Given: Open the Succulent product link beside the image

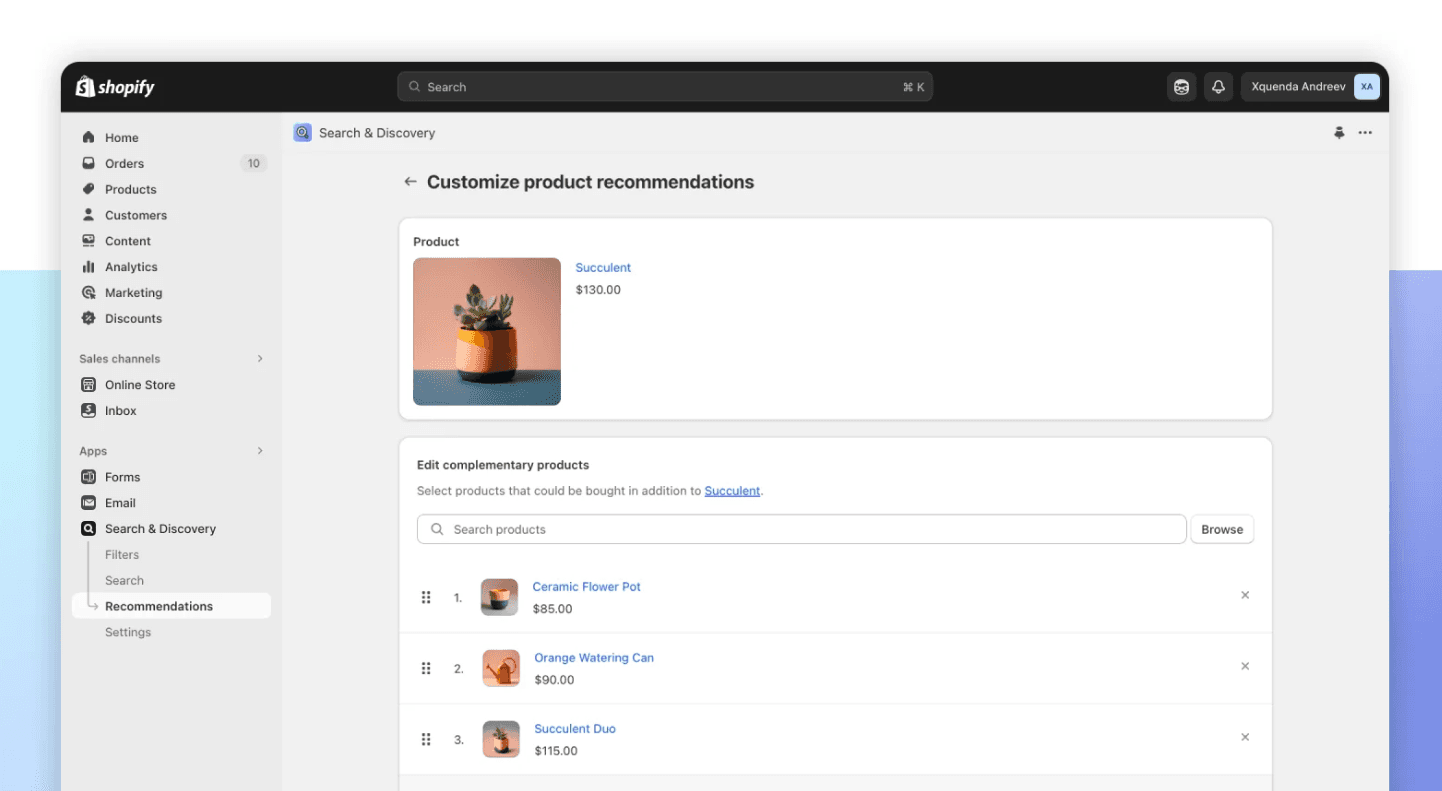Looking at the screenshot, I should (x=603, y=268).
